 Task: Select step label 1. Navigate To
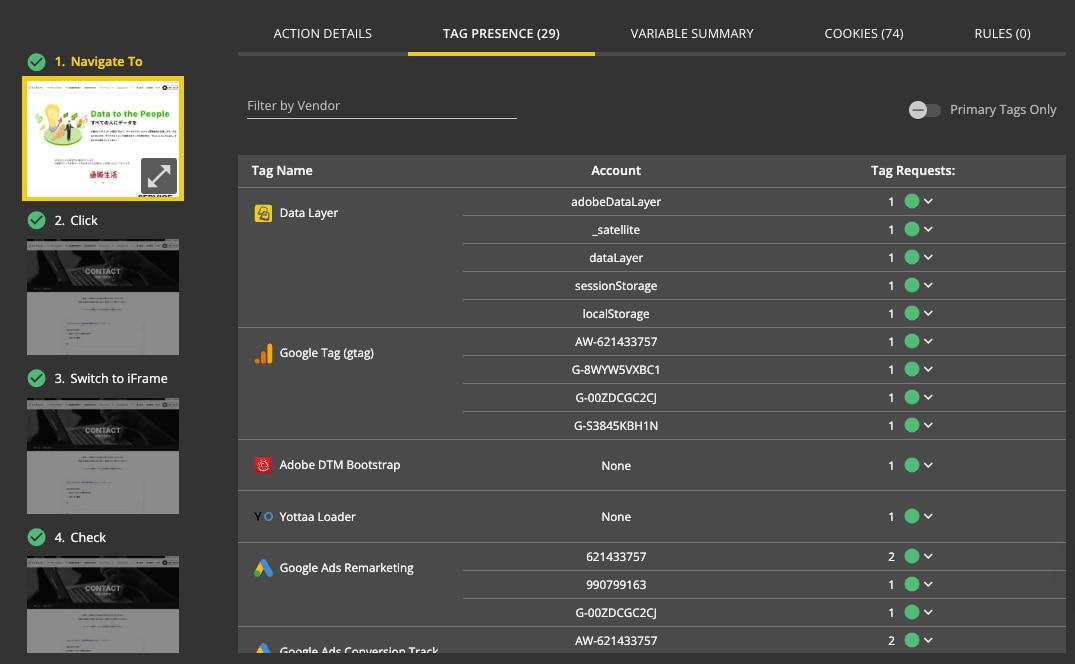(x=99, y=62)
